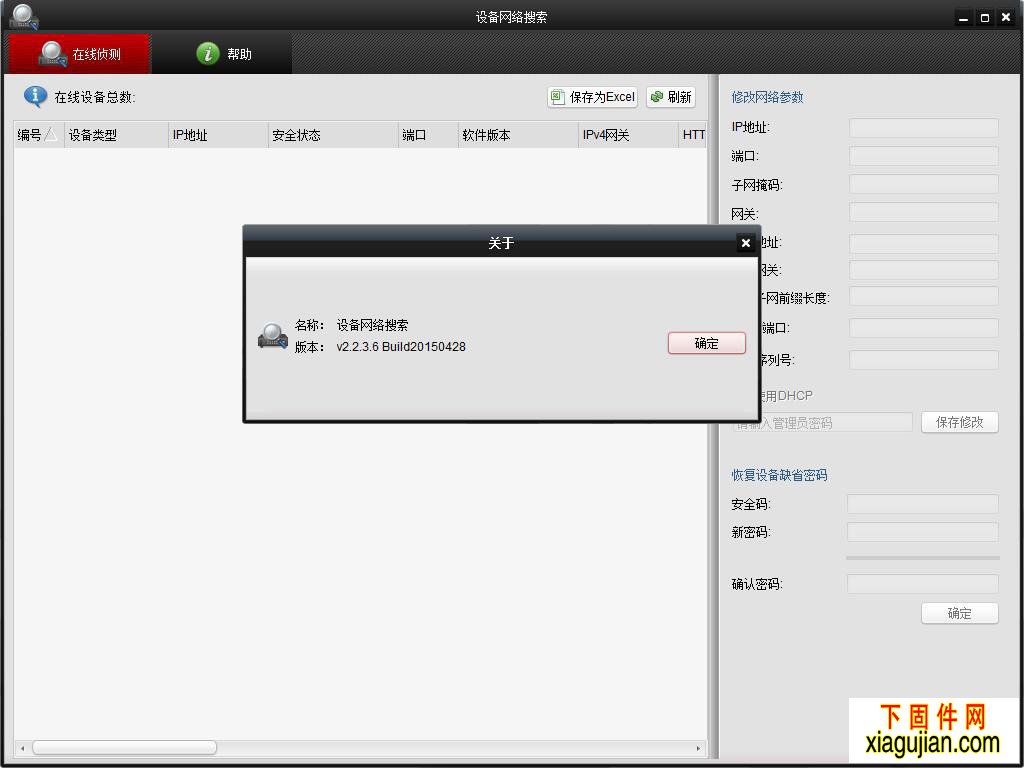Click the 端口 input field
The image size is (1024, 768).
point(923,156)
